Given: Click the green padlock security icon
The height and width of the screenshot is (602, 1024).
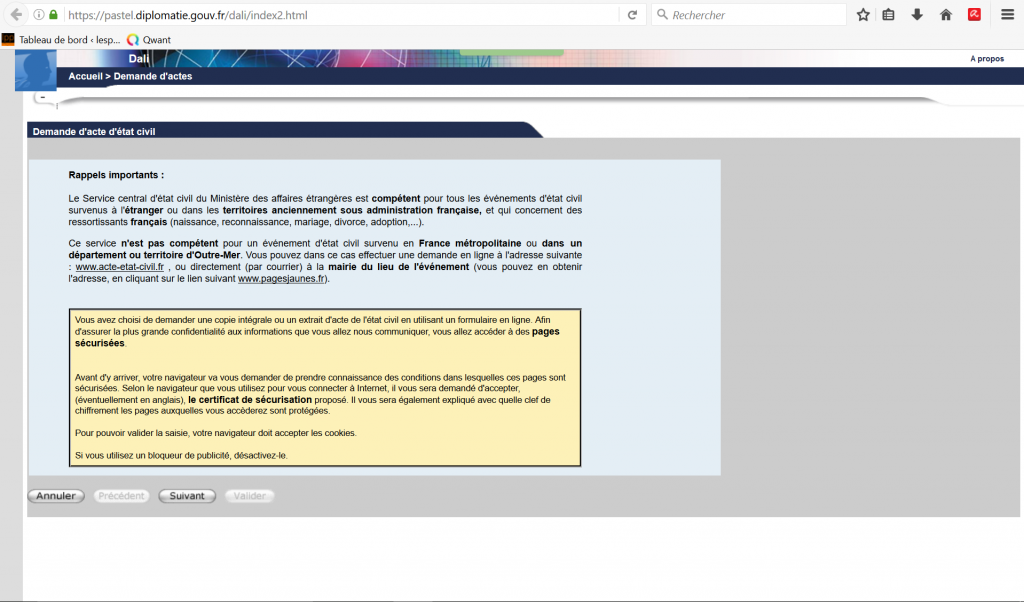Looking at the screenshot, I should [53, 16].
